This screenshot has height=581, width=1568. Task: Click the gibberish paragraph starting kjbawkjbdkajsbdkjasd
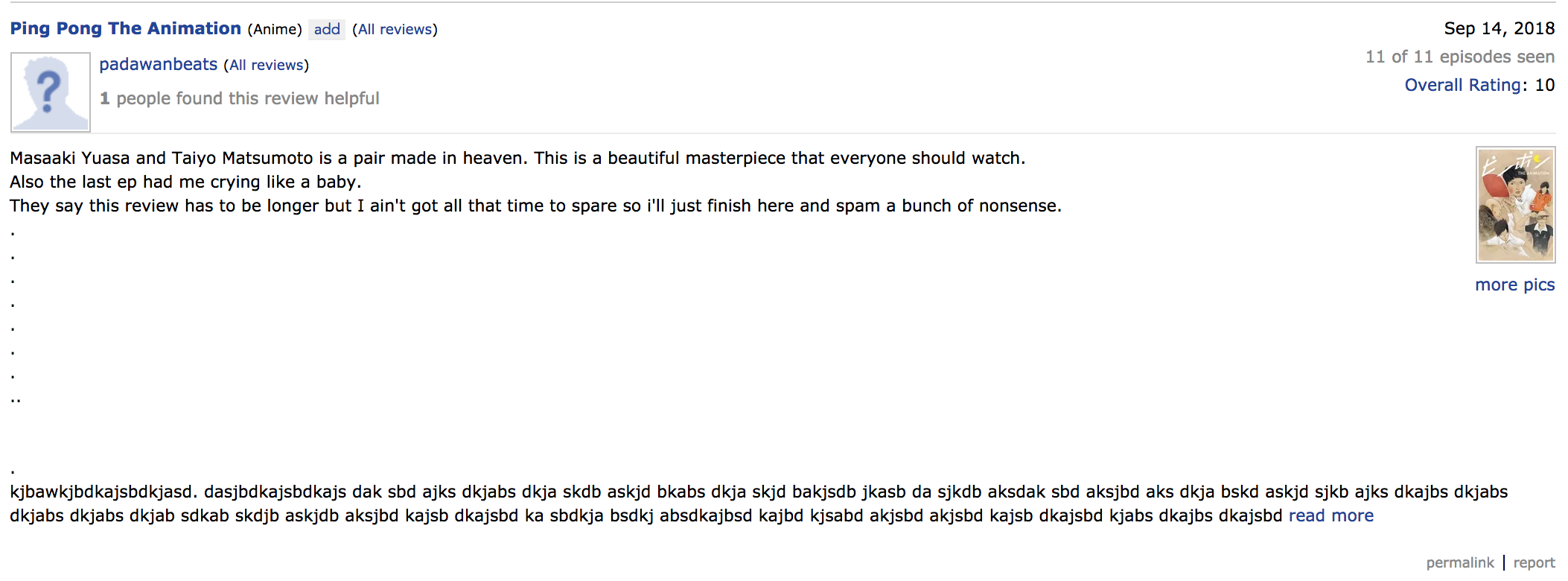click(x=759, y=504)
